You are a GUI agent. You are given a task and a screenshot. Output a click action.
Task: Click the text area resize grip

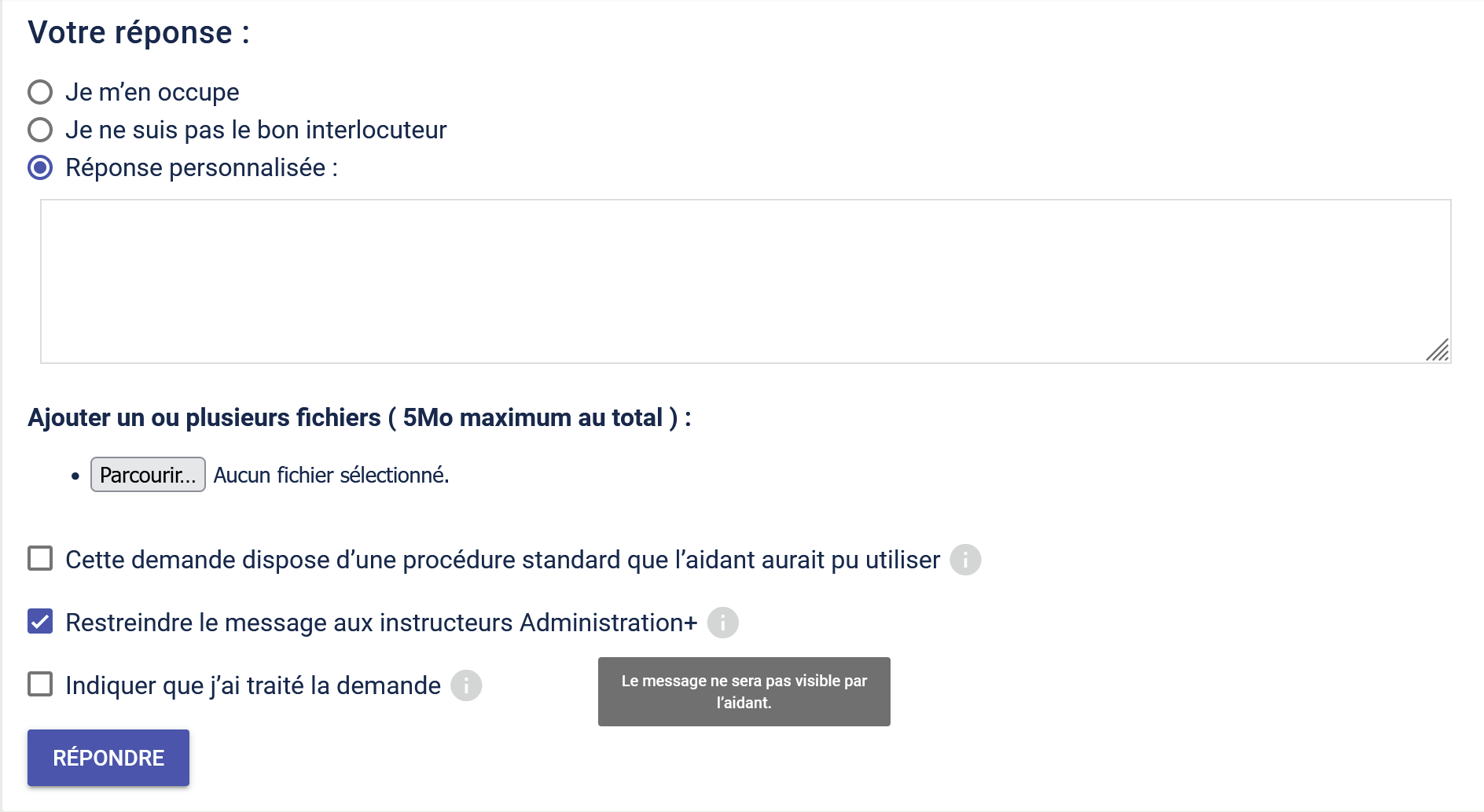coord(1438,351)
